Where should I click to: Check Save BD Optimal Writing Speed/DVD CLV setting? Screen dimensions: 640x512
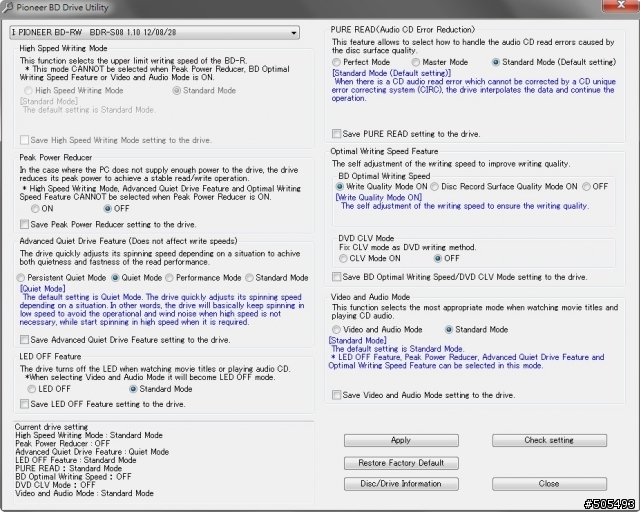click(337, 277)
